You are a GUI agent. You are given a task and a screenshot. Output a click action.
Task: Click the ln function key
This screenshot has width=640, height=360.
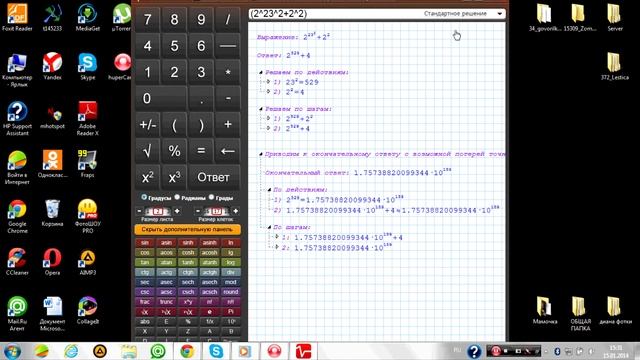coord(231,243)
